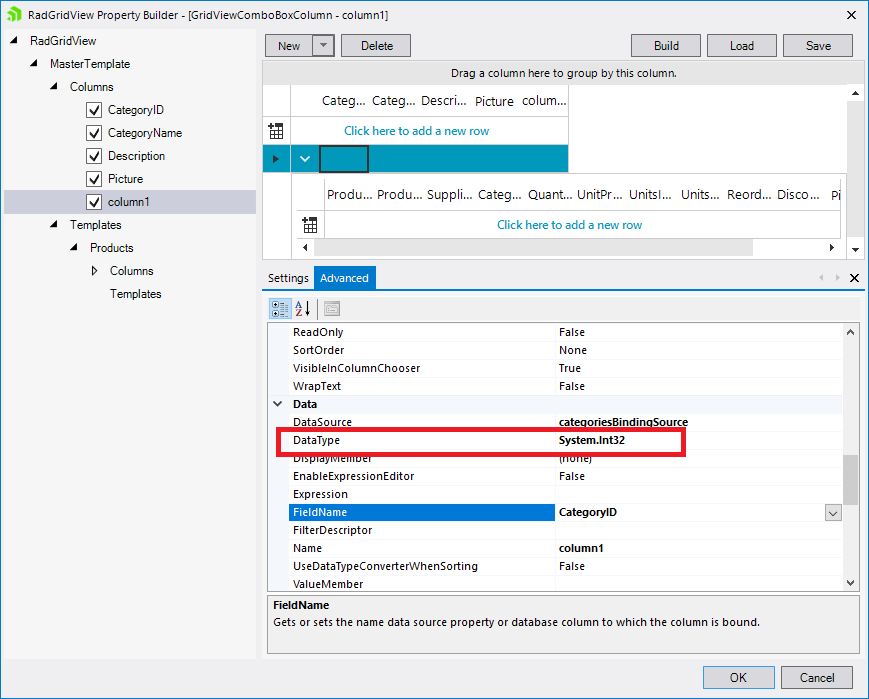Uncheck the Description column checkbox

point(94,156)
